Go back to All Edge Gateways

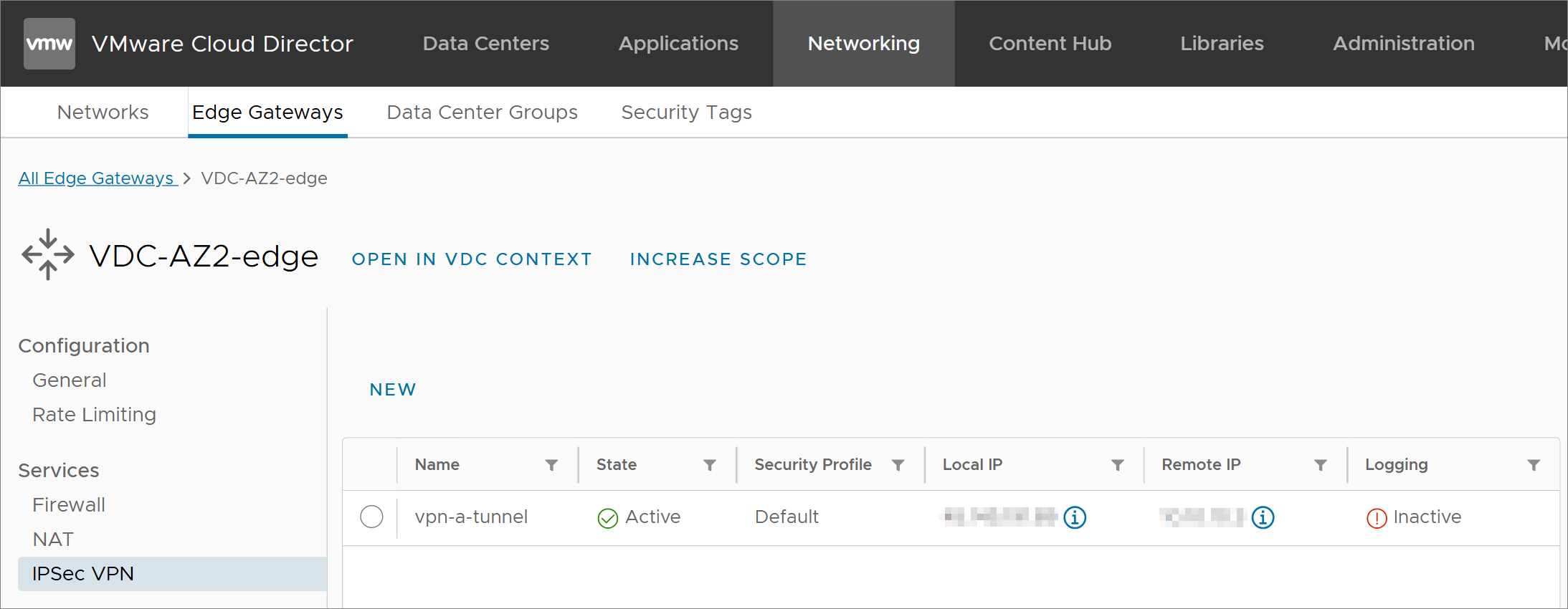click(x=97, y=178)
